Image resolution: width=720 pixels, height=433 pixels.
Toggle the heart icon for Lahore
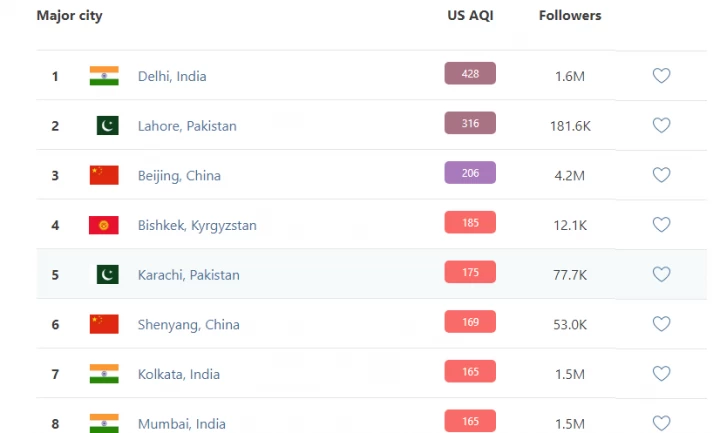(x=661, y=126)
